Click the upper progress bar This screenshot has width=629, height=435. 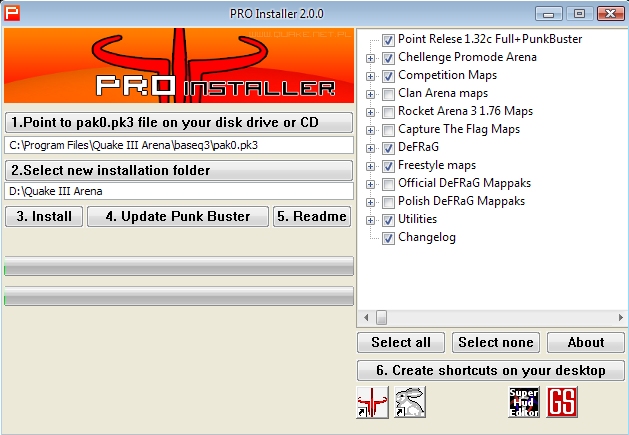click(x=179, y=266)
